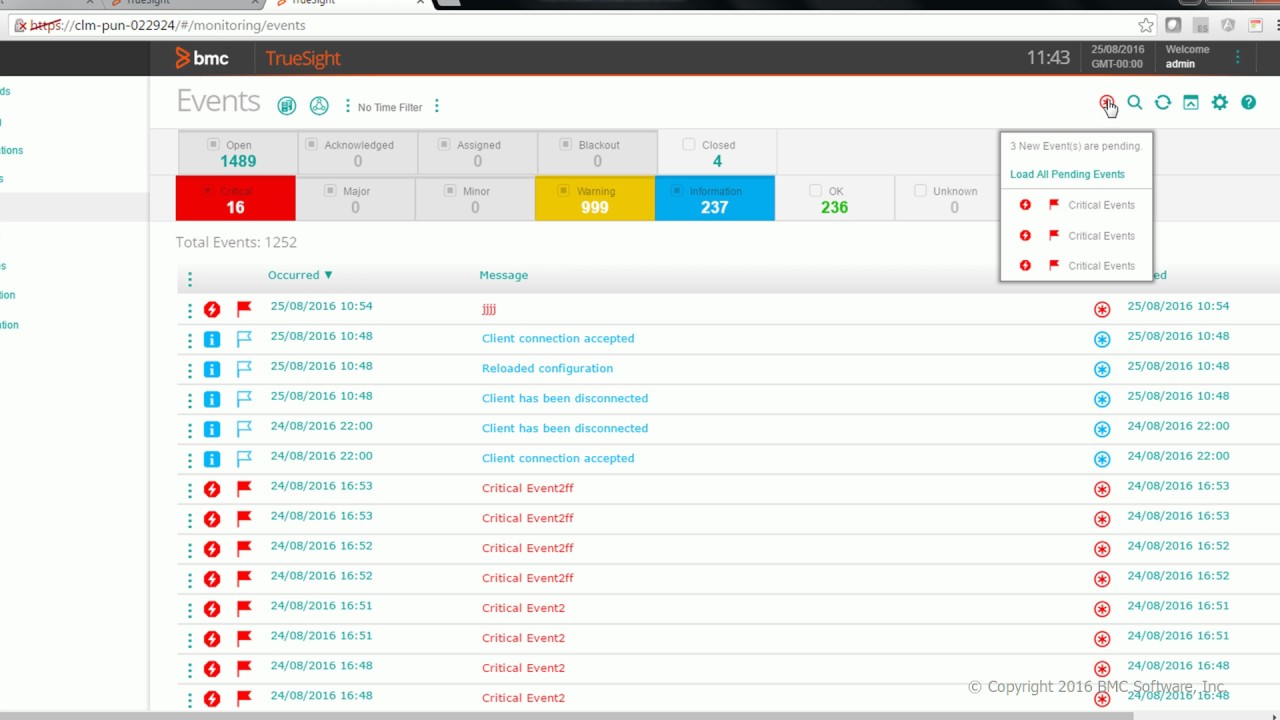Click the Message column header
Viewport: 1280px width, 720px height.
tap(503, 275)
